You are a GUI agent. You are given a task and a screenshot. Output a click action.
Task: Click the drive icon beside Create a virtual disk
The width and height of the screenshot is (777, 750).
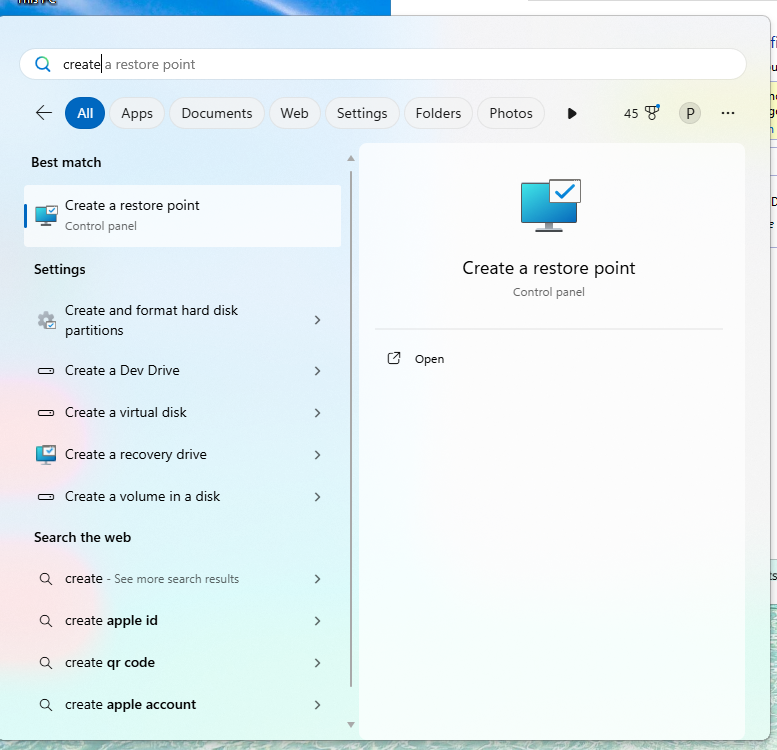click(46, 413)
